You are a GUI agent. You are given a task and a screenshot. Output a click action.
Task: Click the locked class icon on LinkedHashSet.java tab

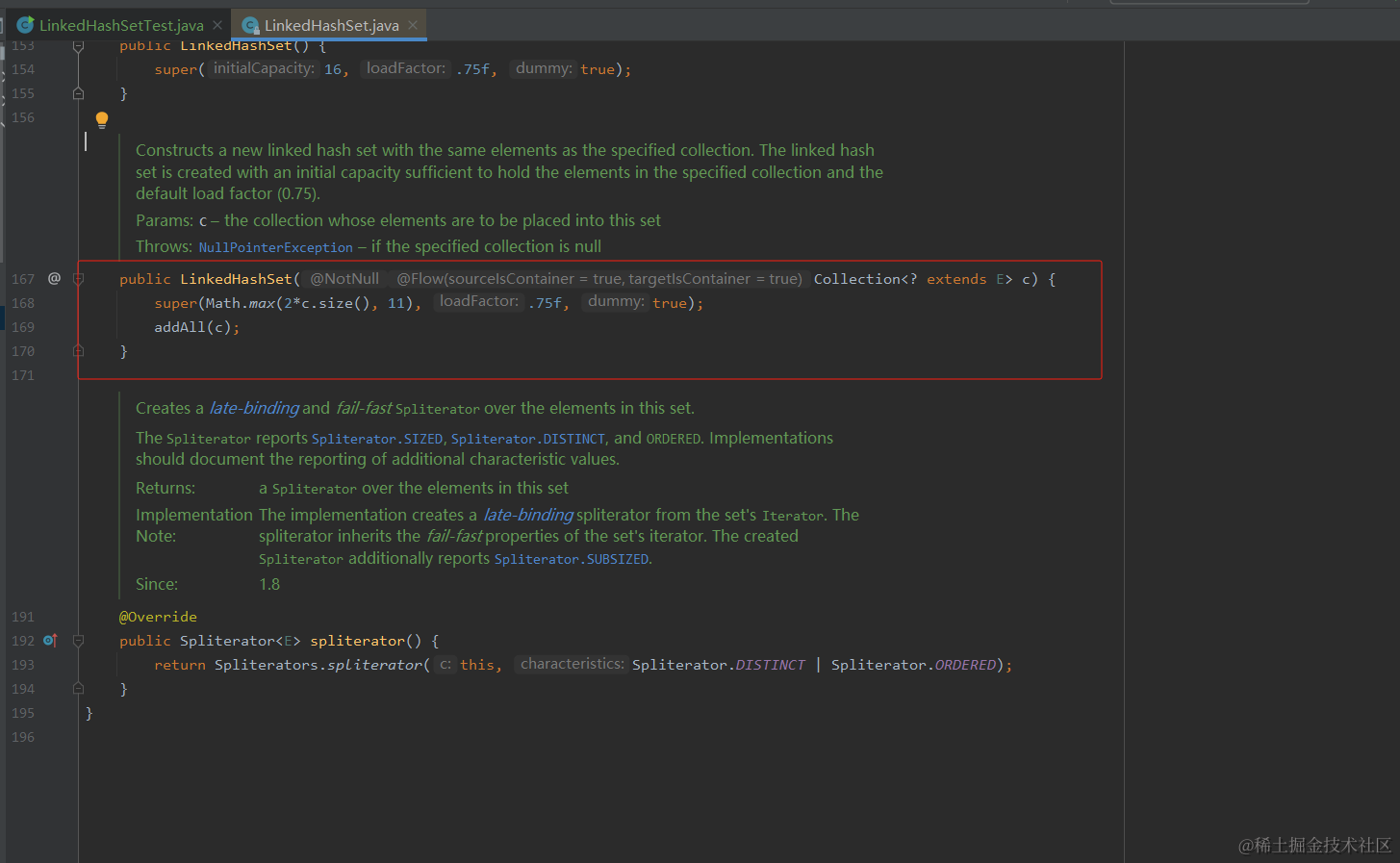point(250,25)
